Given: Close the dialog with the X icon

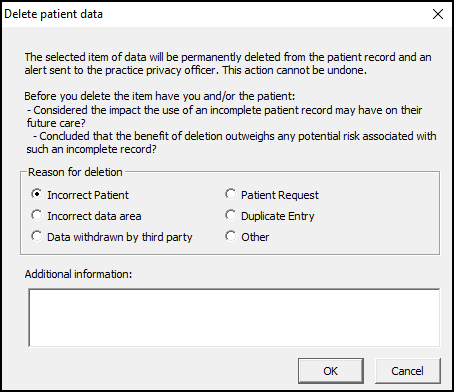Looking at the screenshot, I should point(438,14).
